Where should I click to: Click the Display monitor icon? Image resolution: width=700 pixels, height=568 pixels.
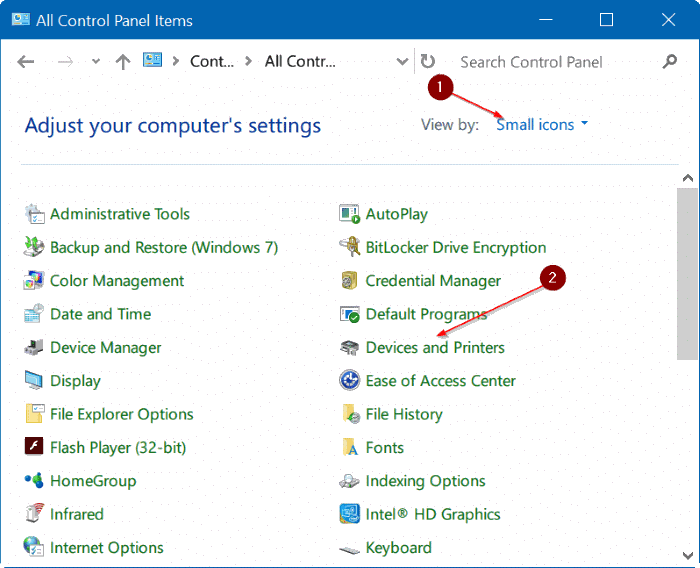(34, 381)
